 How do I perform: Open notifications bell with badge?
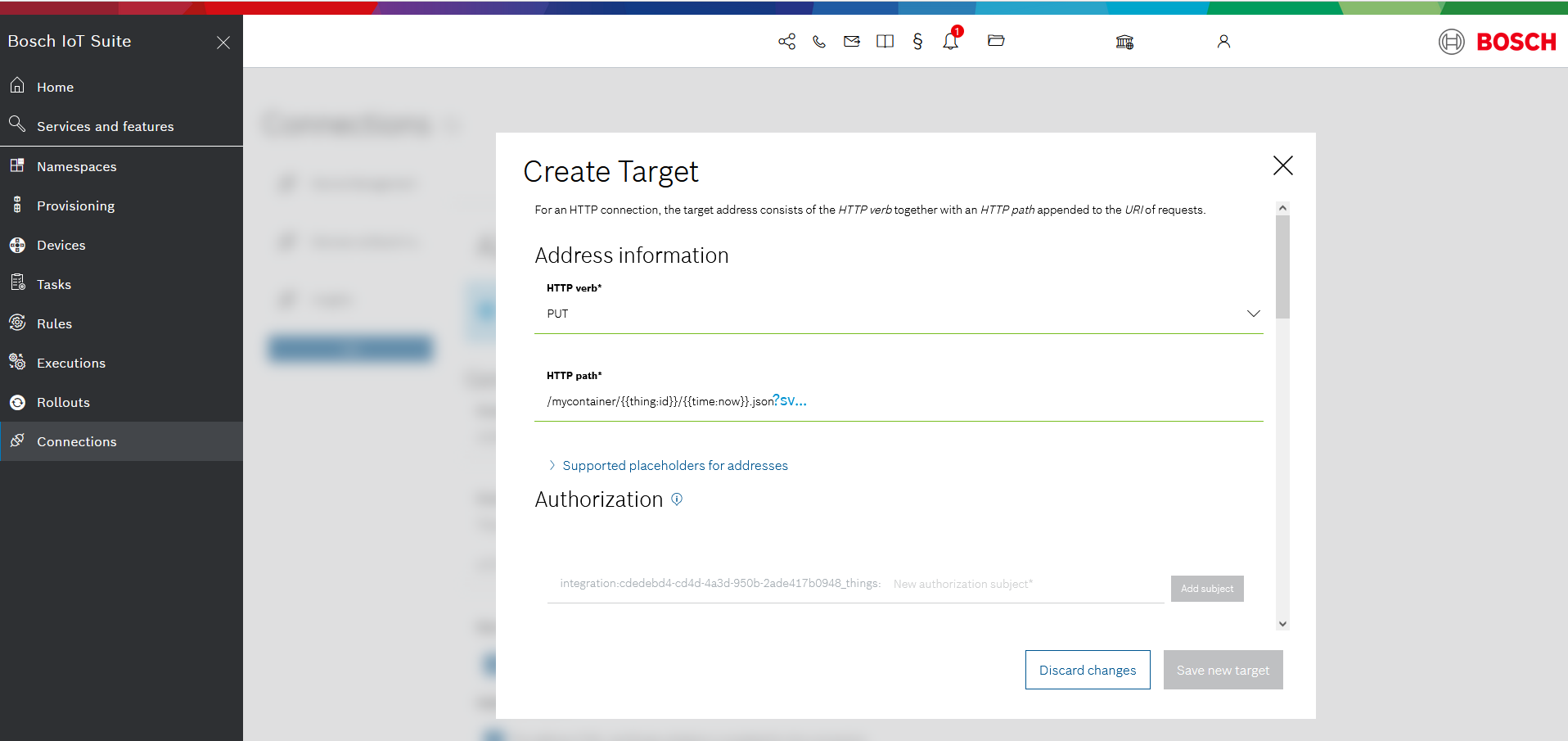tap(951, 39)
